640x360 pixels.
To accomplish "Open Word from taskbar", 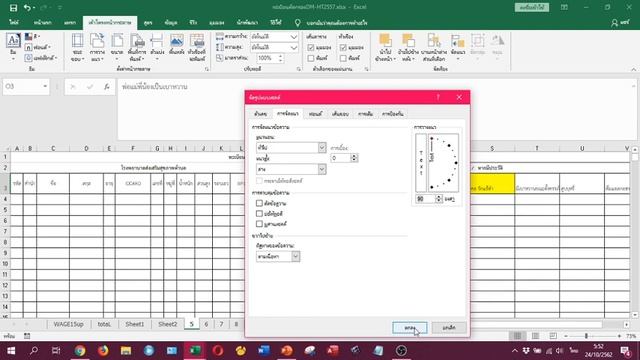I will pos(264,351).
